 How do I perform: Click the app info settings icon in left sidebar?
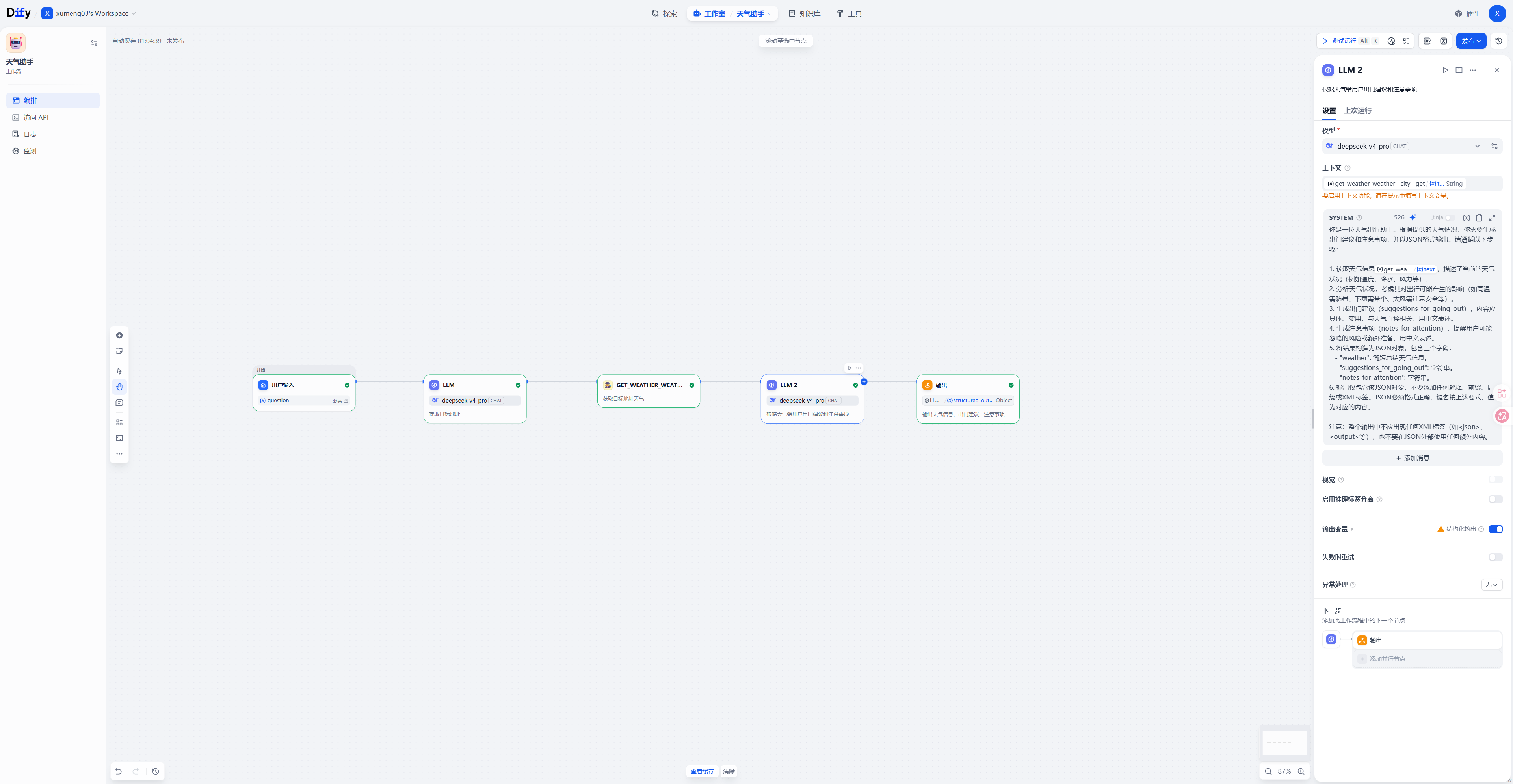94,43
